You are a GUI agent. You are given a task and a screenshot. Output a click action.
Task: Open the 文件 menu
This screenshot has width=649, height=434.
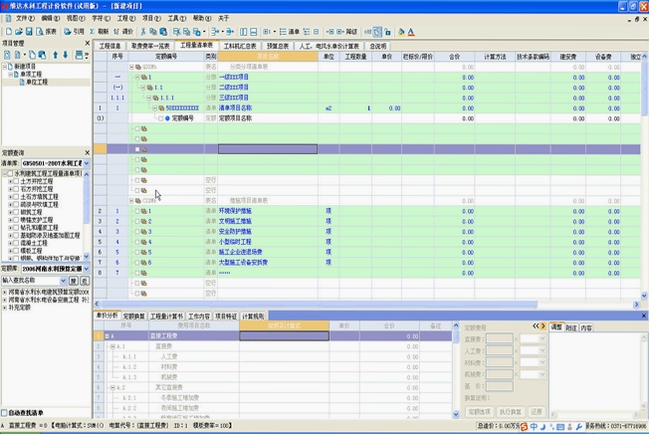click(24, 18)
